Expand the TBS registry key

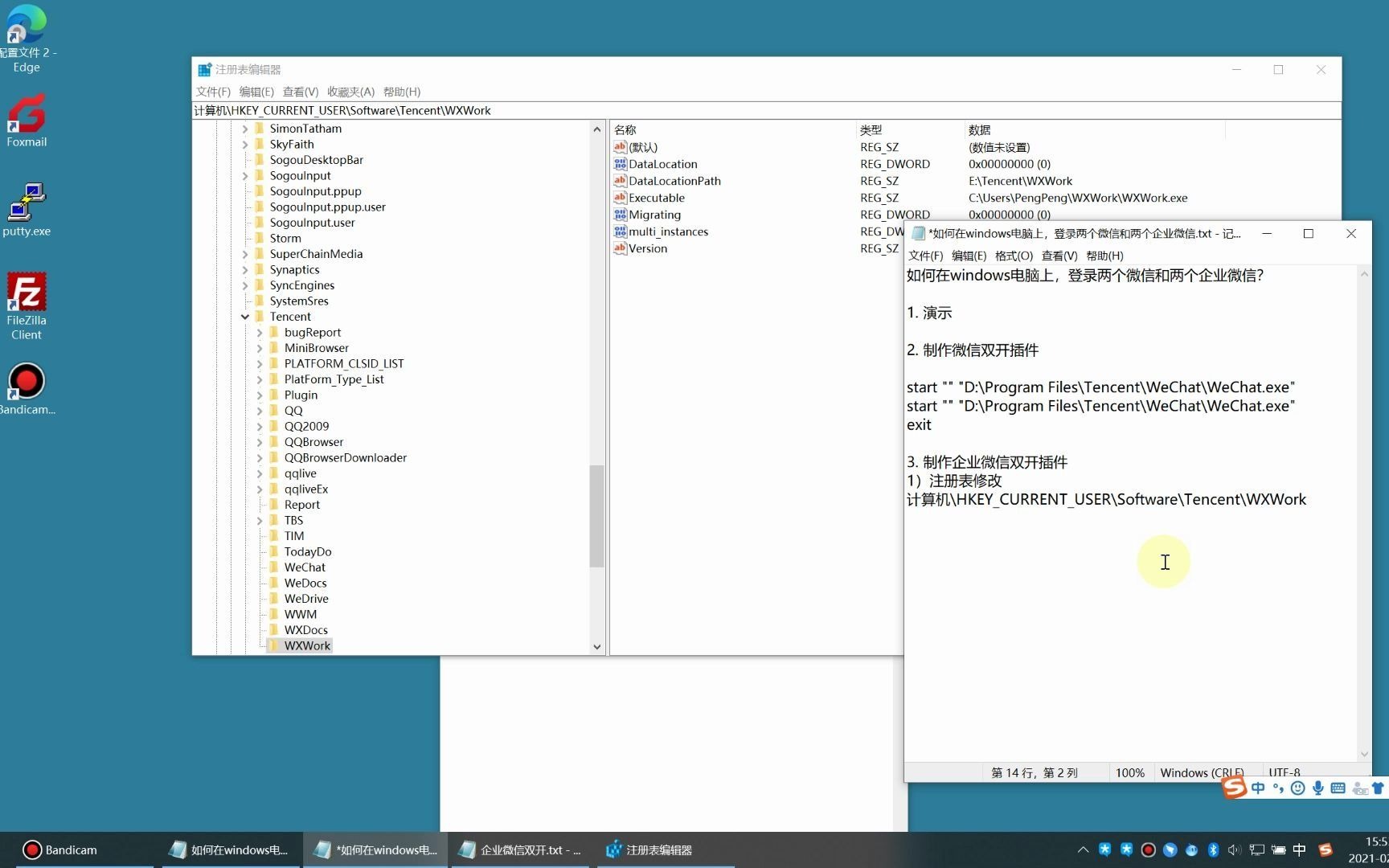pyautogui.click(x=260, y=521)
